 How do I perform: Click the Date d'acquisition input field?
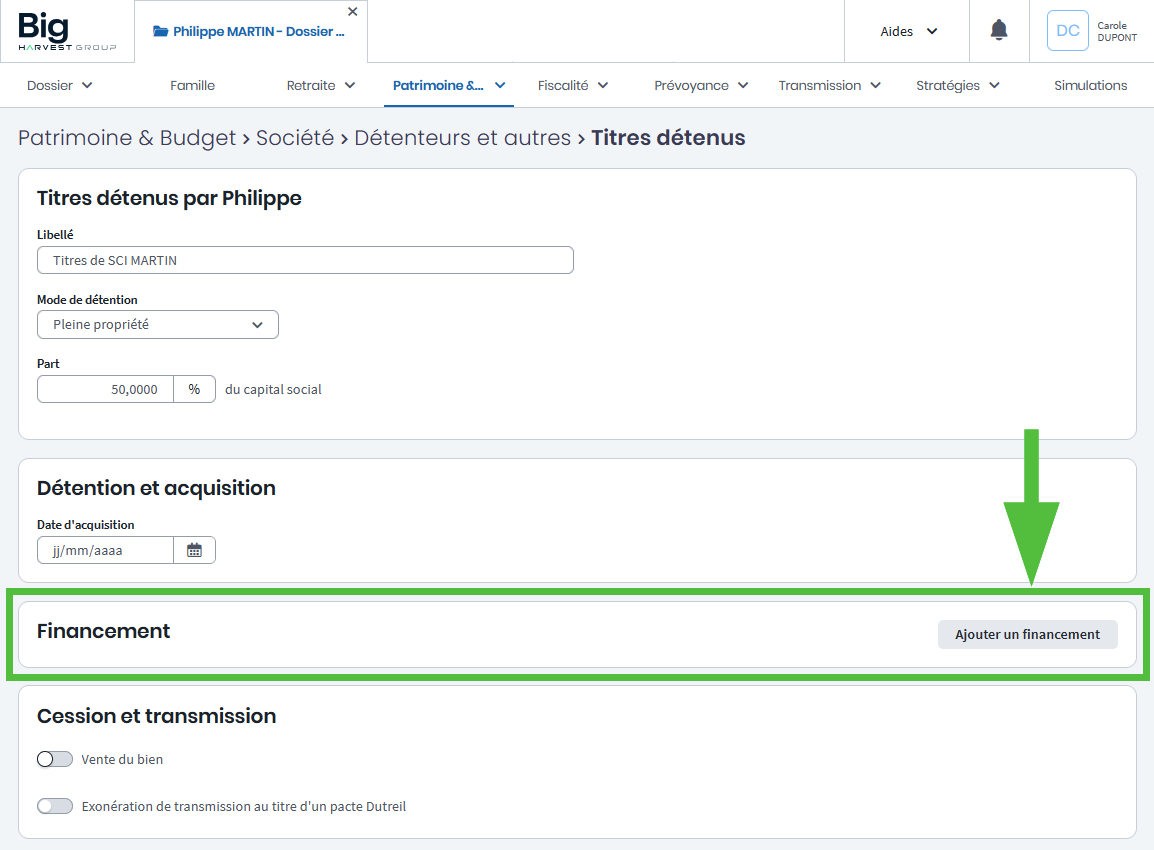point(106,550)
